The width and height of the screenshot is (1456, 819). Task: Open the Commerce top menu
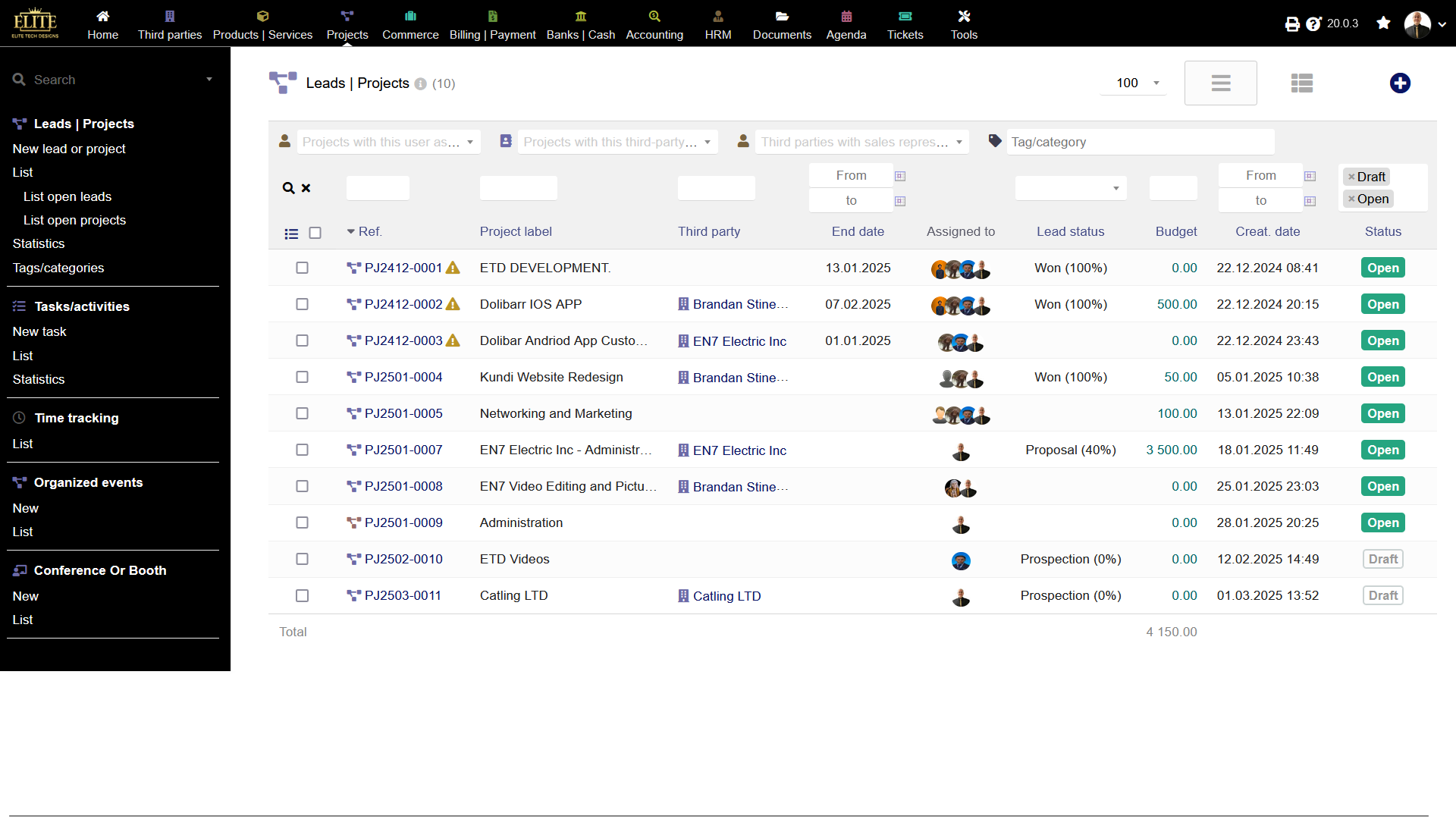[x=410, y=24]
